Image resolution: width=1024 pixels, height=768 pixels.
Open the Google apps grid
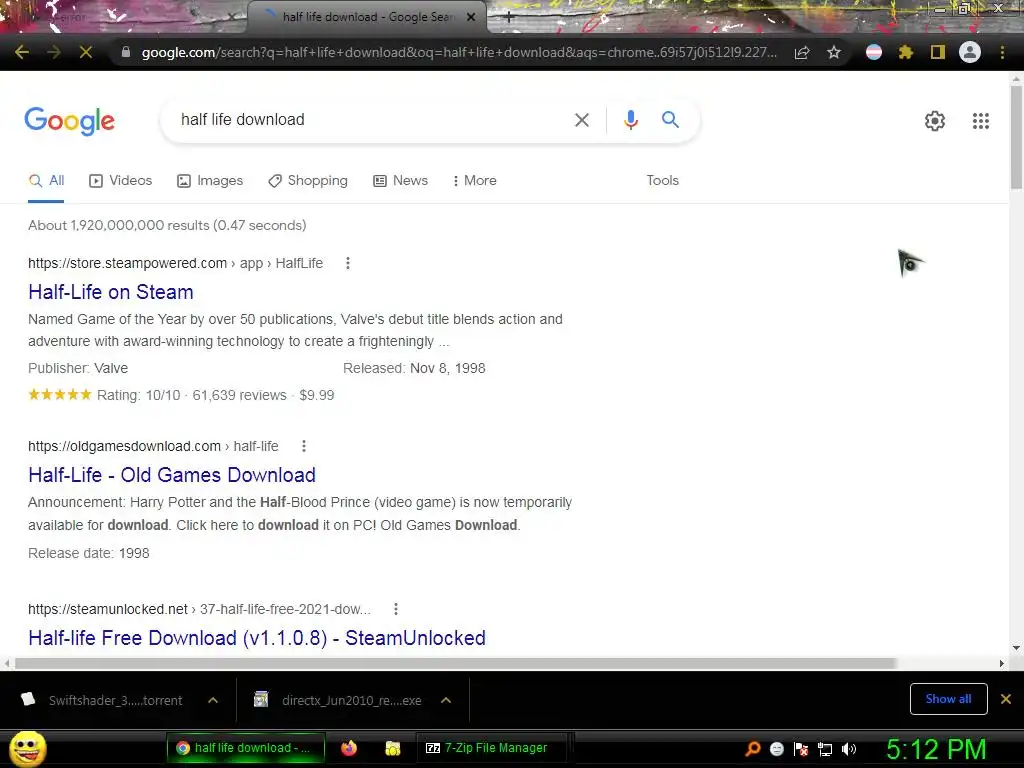980,121
